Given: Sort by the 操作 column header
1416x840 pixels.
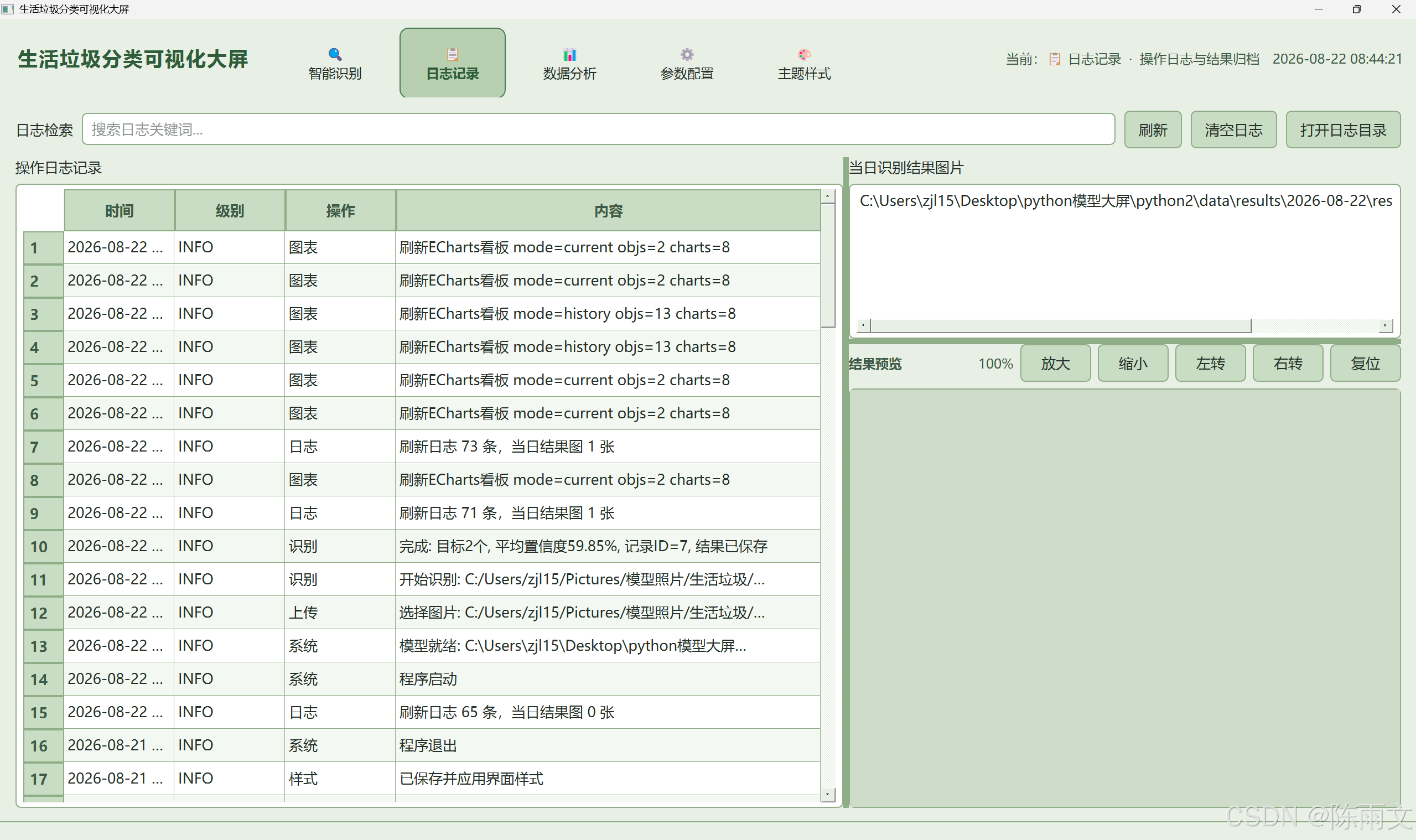Looking at the screenshot, I should pos(341,211).
